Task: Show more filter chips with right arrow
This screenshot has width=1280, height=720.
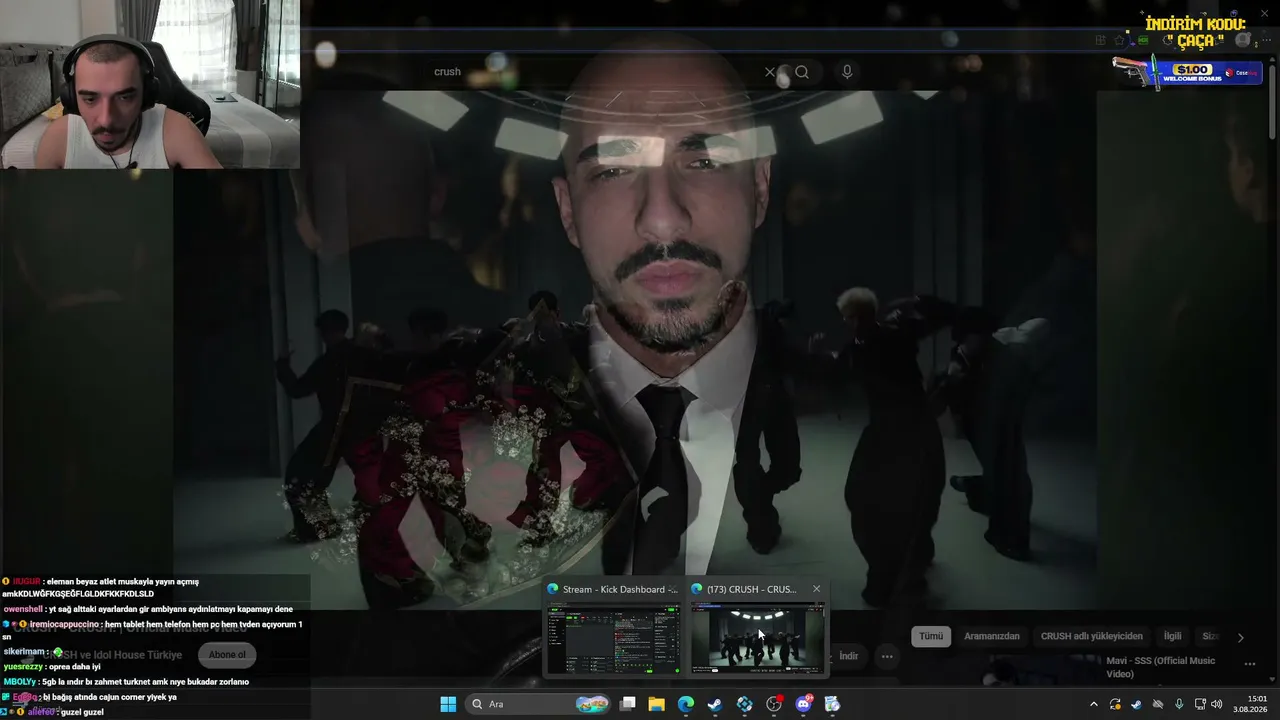Action: click(x=1241, y=637)
